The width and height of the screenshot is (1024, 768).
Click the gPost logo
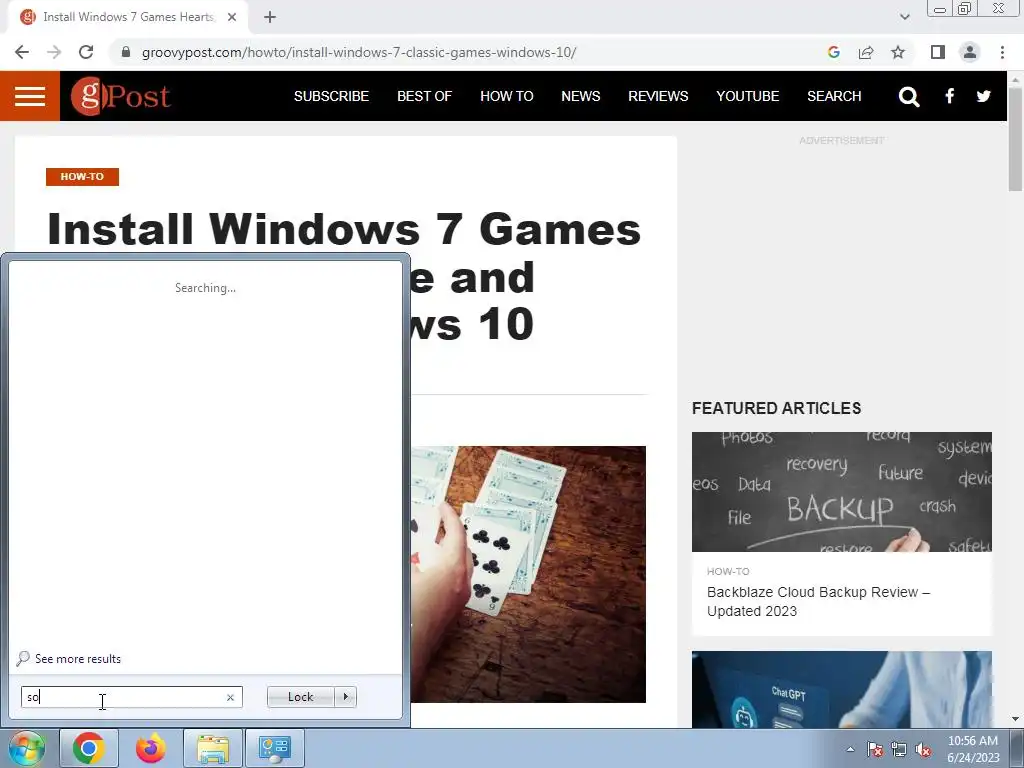(121, 96)
